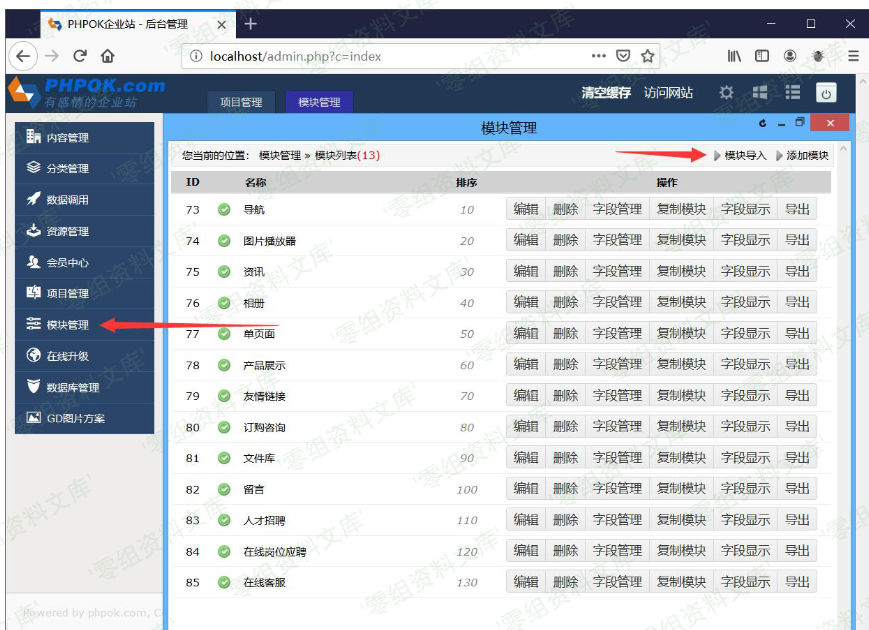
Task: Click the refresh icon in 模块管理 panel titlebar
Action: click(763, 123)
